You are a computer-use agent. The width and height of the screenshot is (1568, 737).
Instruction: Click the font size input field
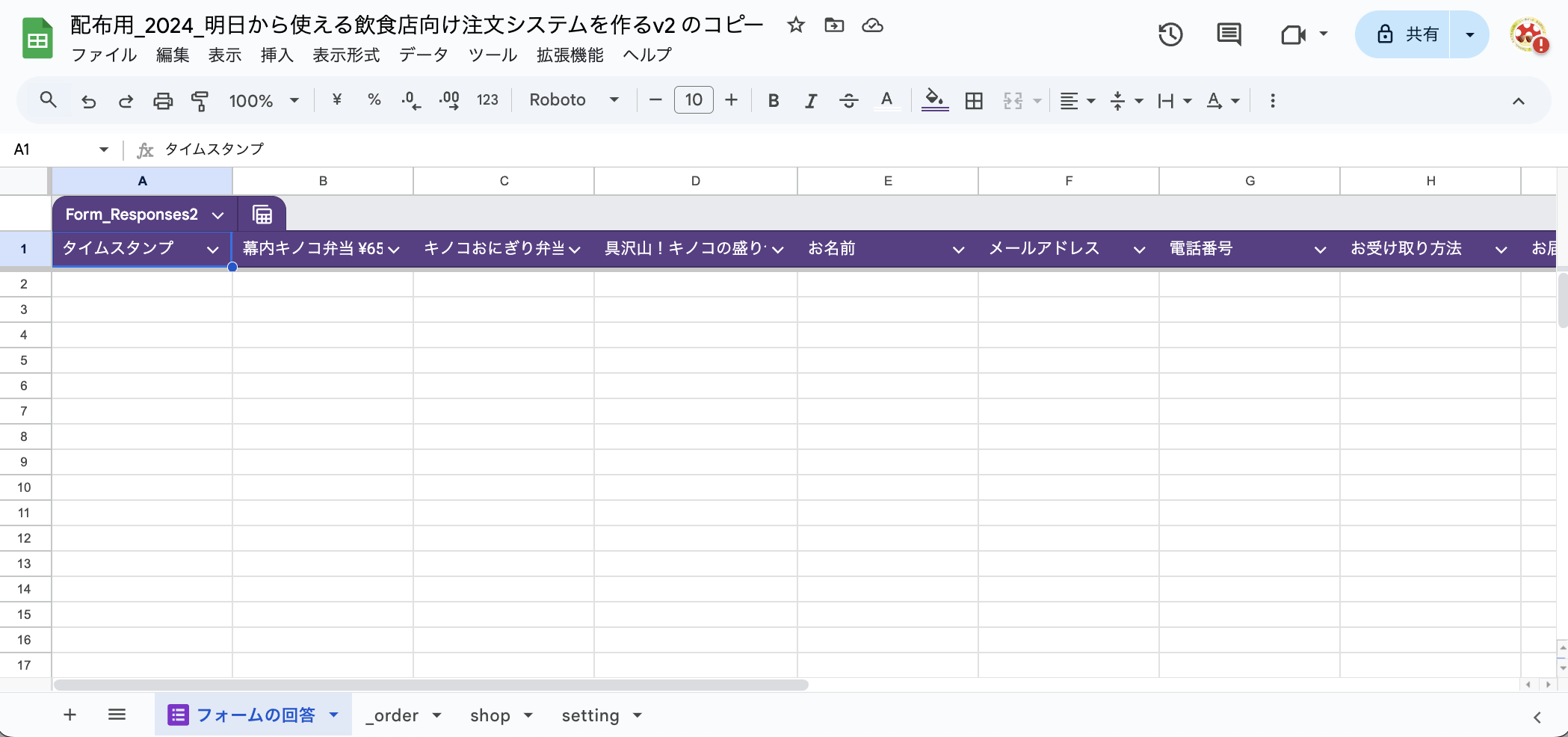coord(694,100)
